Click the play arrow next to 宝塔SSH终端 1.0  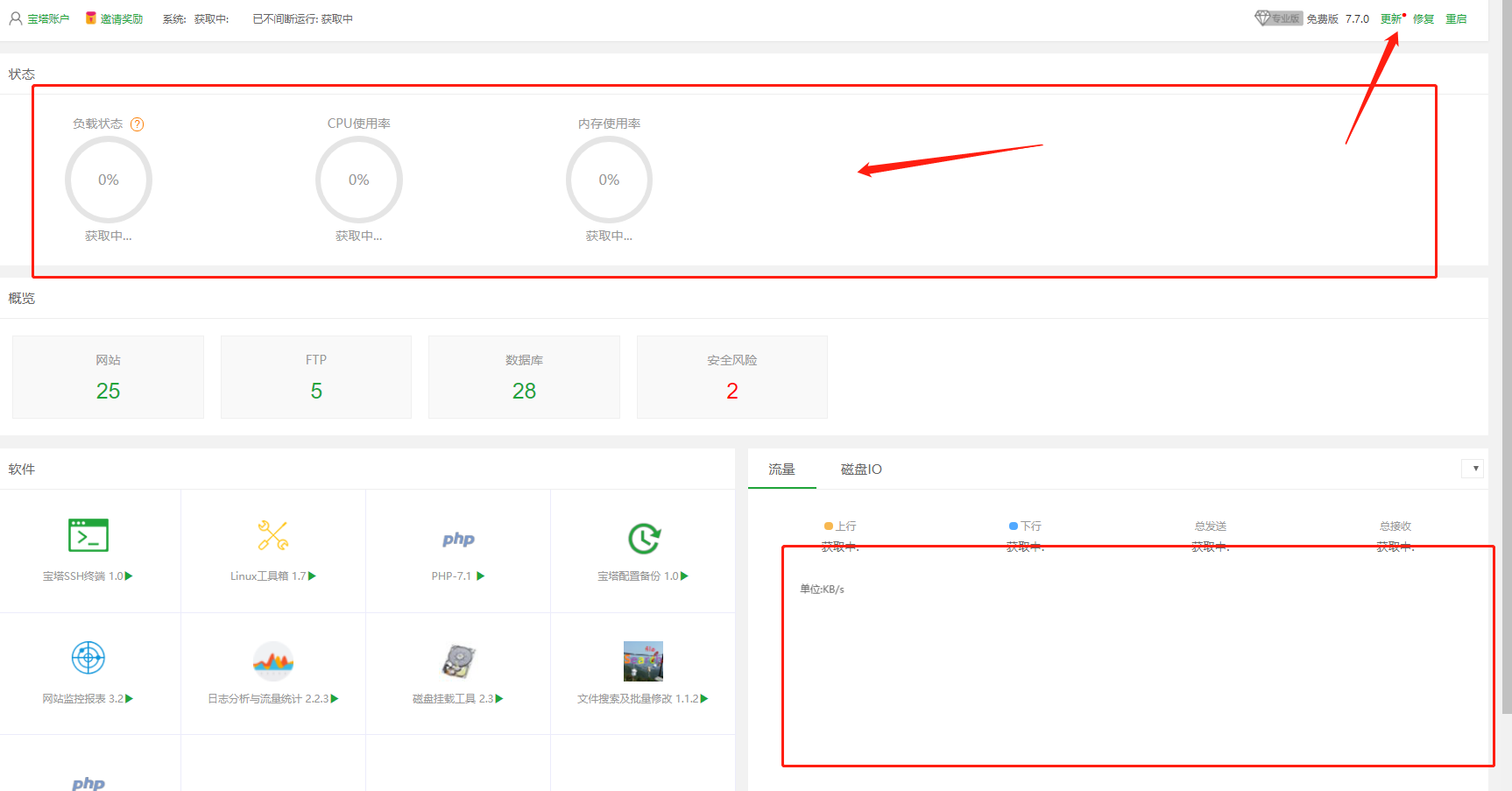point(129,576)
